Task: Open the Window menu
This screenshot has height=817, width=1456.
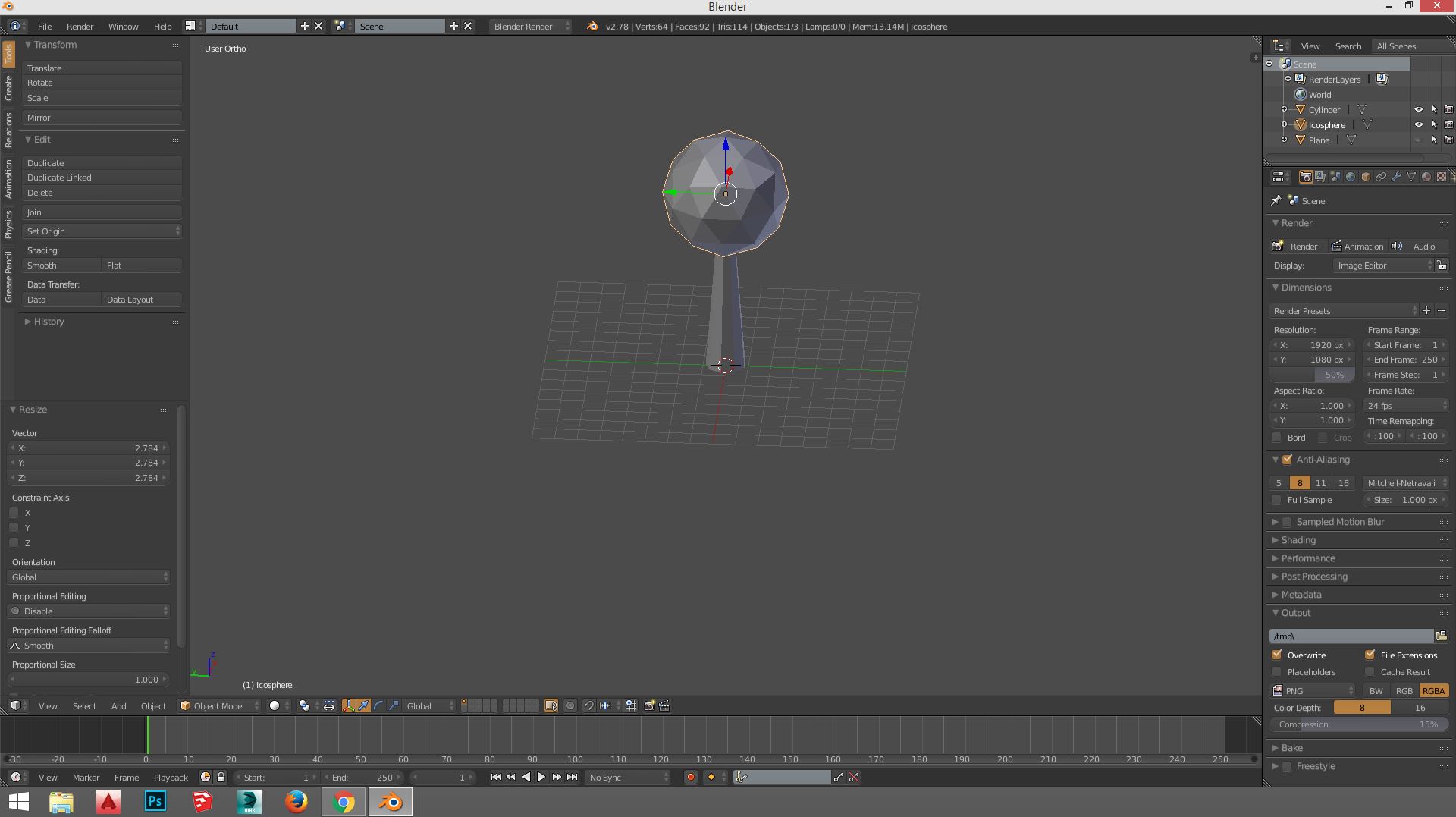Action: coord(123,26)
